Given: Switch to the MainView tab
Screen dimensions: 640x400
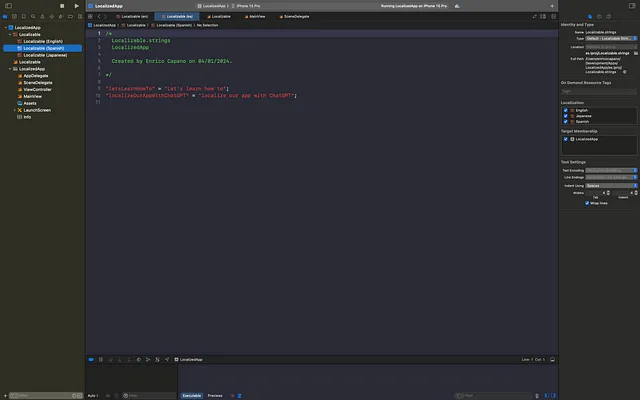Looking at the screenshot, I should tap(255, 17).
